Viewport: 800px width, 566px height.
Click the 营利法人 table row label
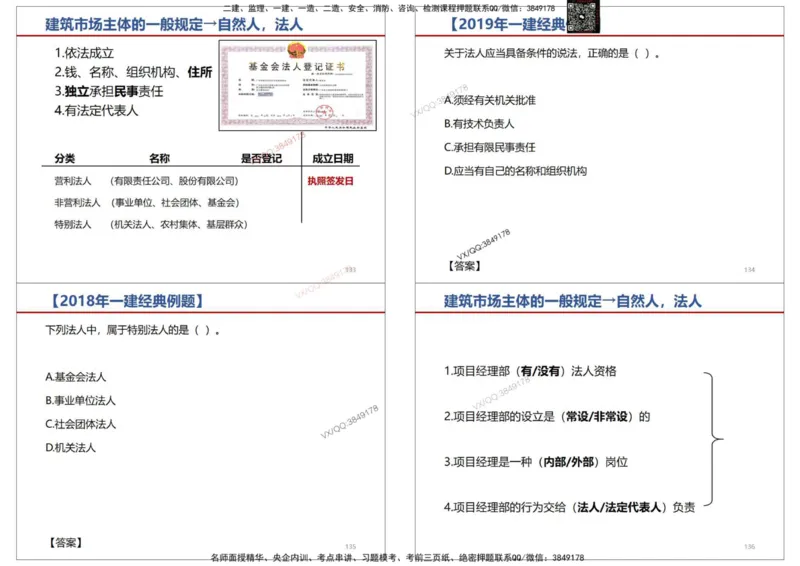tap(72, 181)
